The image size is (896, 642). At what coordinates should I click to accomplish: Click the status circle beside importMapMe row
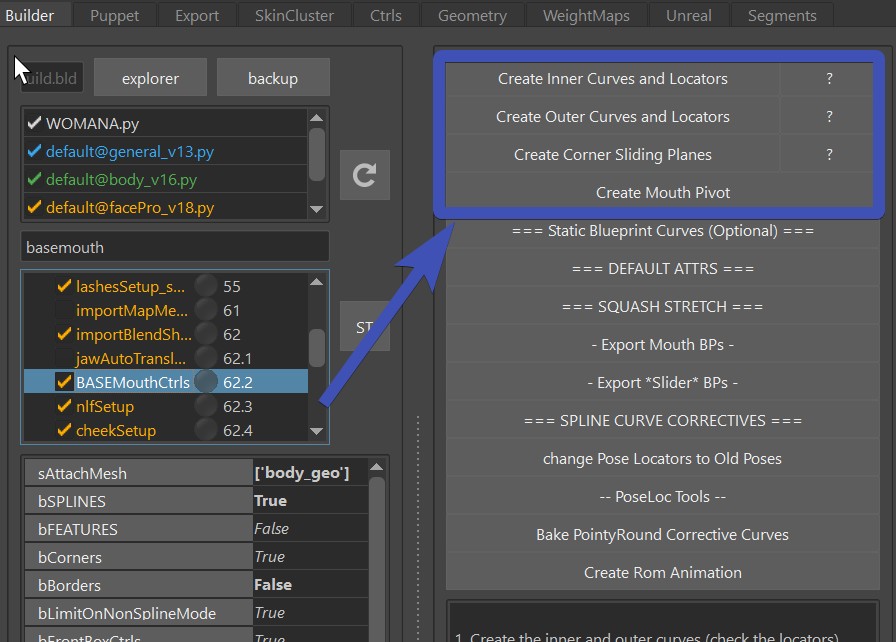point(206,310)
